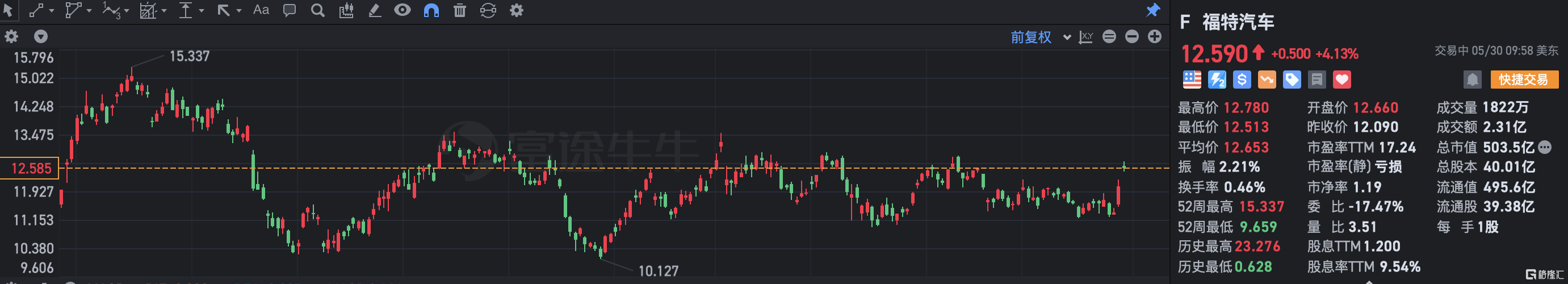The width and height of the screenshot is (1568, 284).
Task: Select the wave 1-3 pattern tool
Action: [111, 10]
